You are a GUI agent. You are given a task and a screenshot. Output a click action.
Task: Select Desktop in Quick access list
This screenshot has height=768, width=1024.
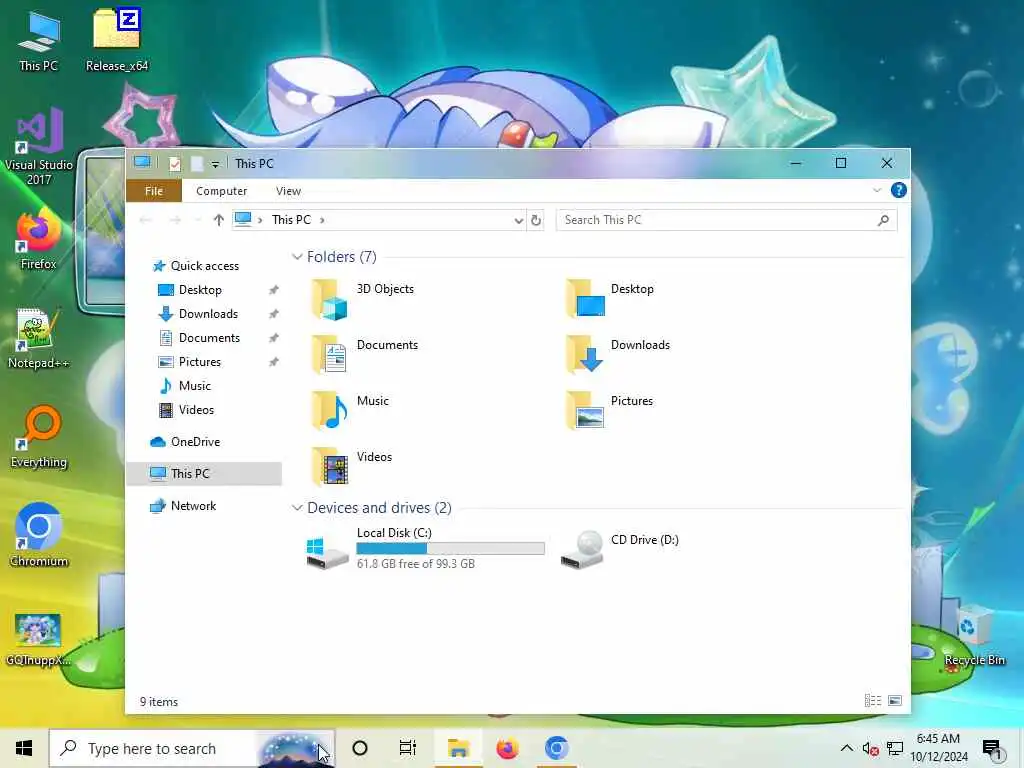[200, 290]
